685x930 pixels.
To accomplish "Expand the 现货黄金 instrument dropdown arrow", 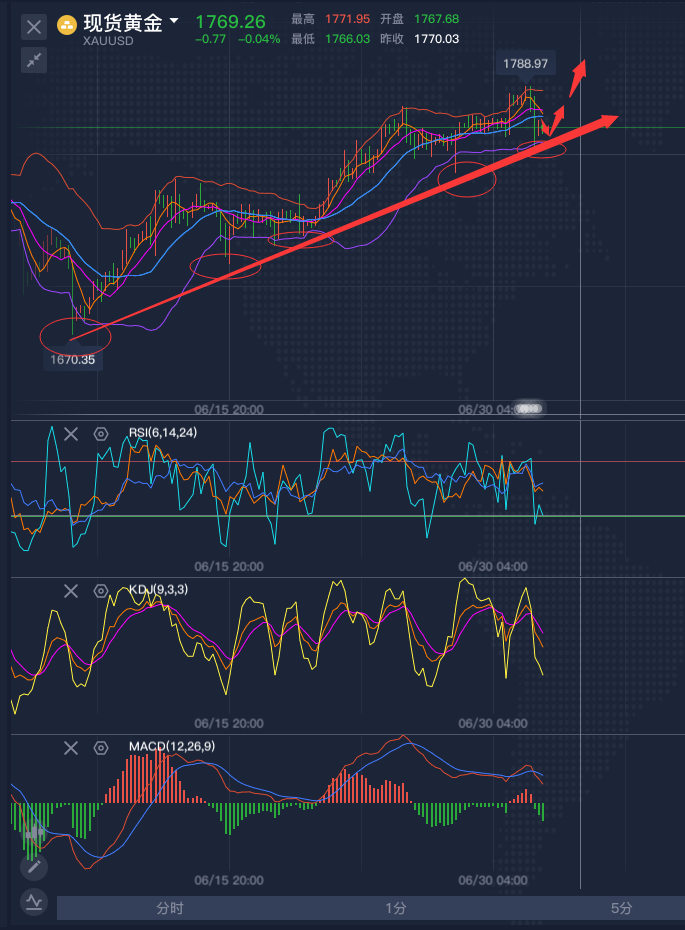I will coord(175,21).
